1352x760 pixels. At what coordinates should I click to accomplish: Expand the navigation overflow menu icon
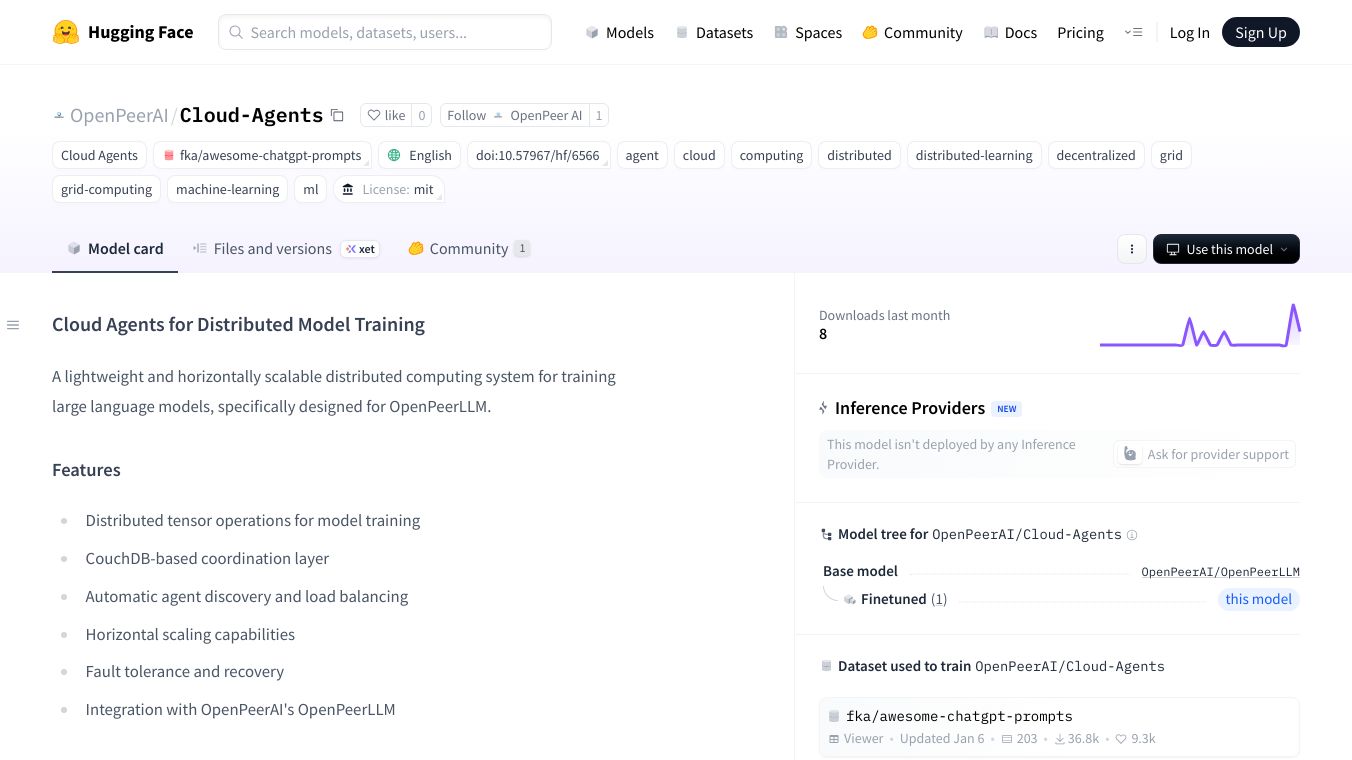[x=1133, y=32]
